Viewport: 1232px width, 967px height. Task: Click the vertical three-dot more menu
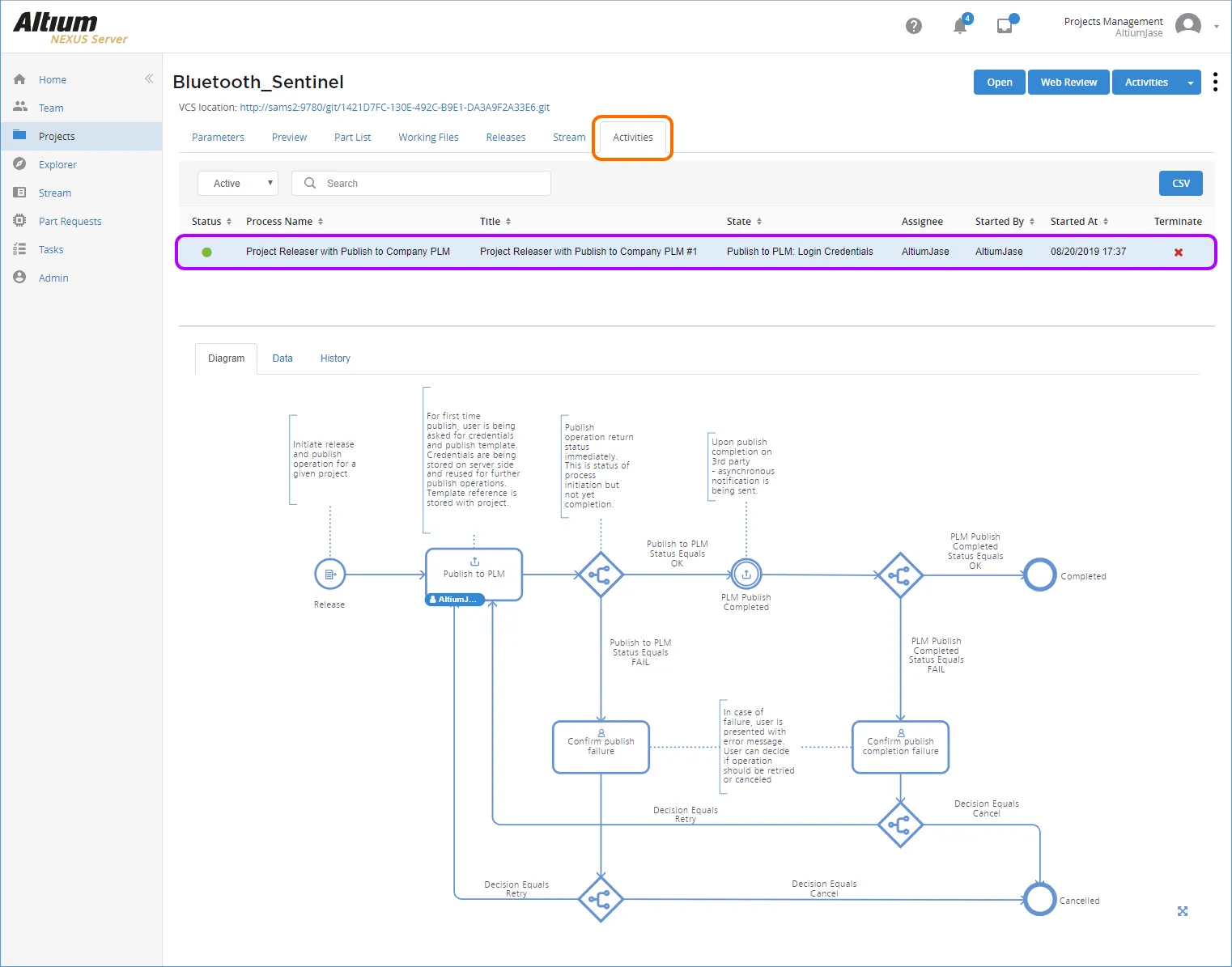pos(1215,82)
